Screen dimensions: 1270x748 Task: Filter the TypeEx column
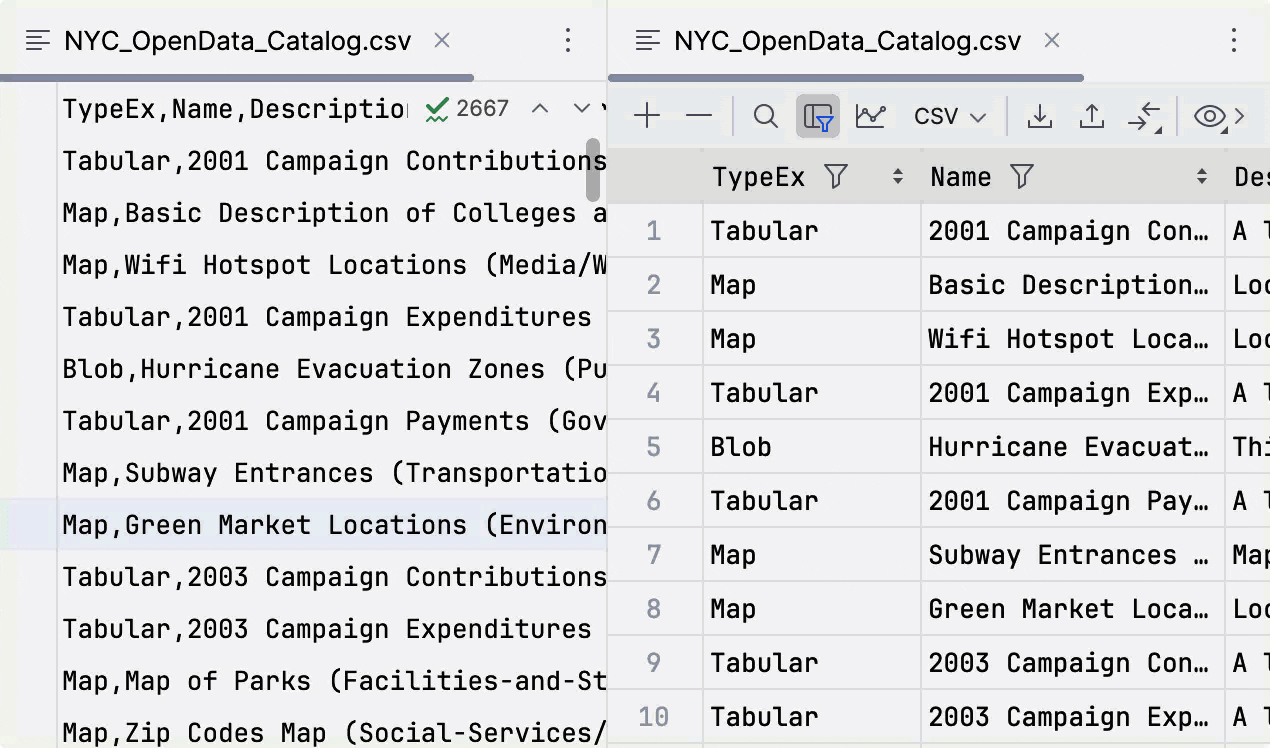pos(836,177)
